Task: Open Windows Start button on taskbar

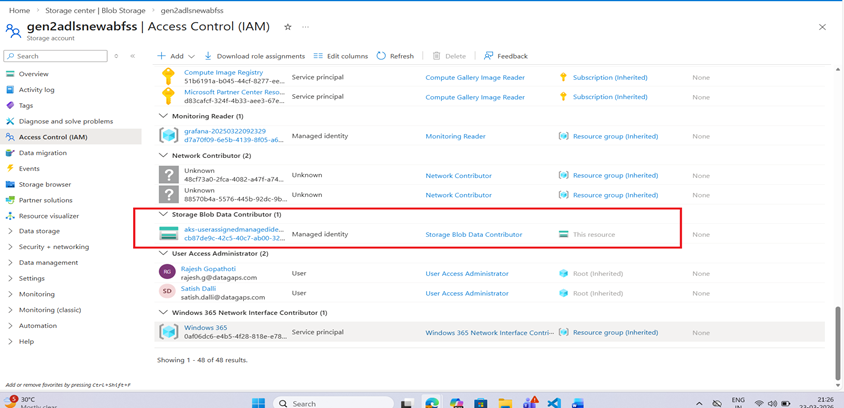Action: pos(258,403)
